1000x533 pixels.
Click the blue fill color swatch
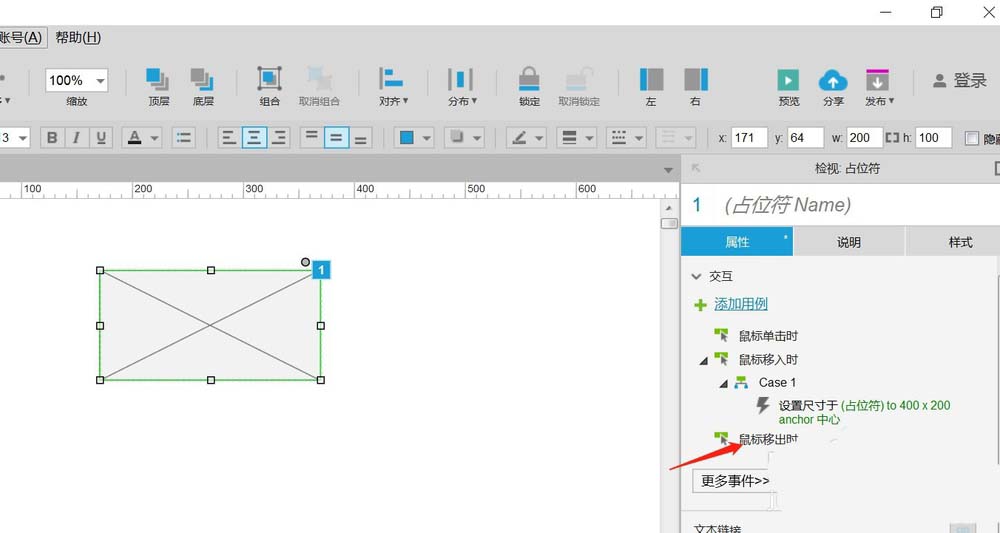point(407,137)
